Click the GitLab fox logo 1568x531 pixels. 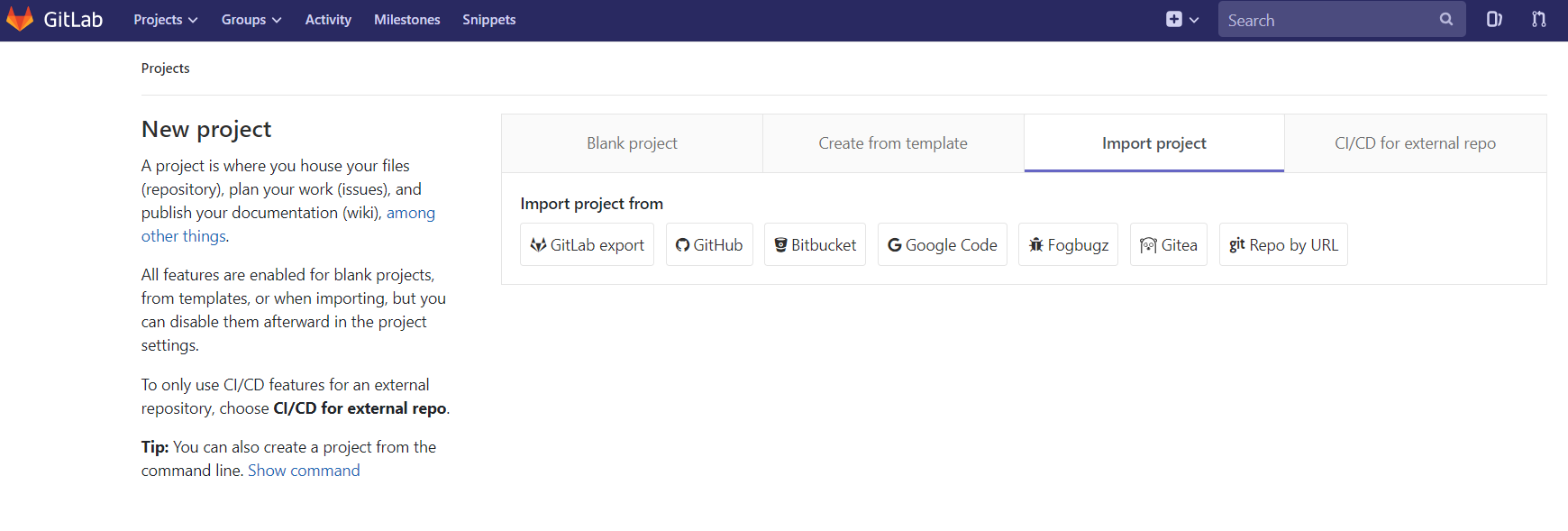(x=20, y=19)
